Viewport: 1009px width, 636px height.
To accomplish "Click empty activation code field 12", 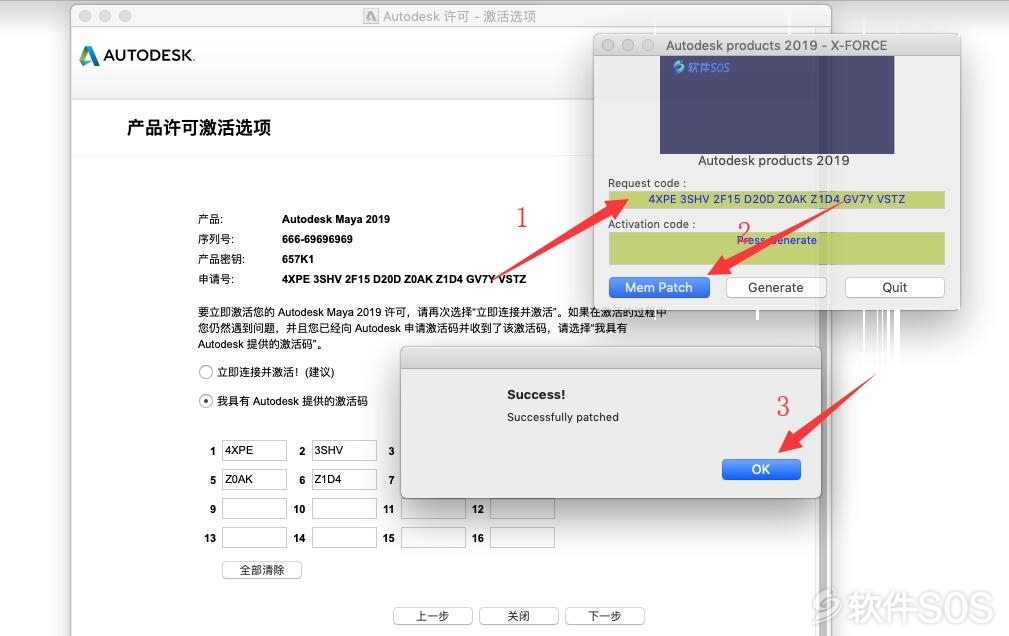I will [523, 509].
